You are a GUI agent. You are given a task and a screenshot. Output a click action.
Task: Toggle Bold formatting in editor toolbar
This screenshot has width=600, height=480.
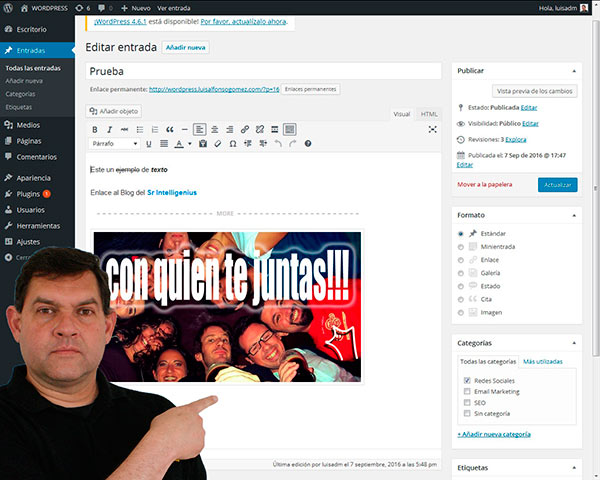click(x=95, y=130)
